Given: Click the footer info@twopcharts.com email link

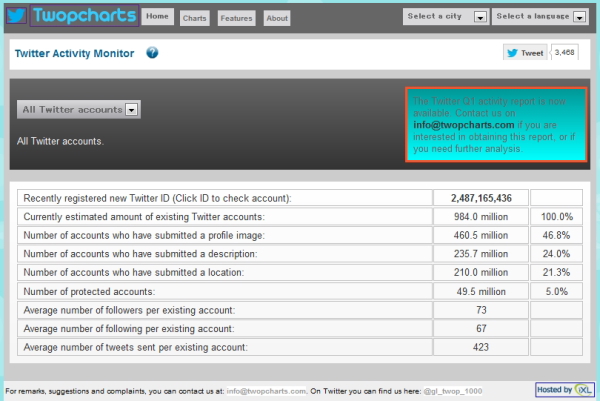Looking at the screenshot, I should point(264,390).
